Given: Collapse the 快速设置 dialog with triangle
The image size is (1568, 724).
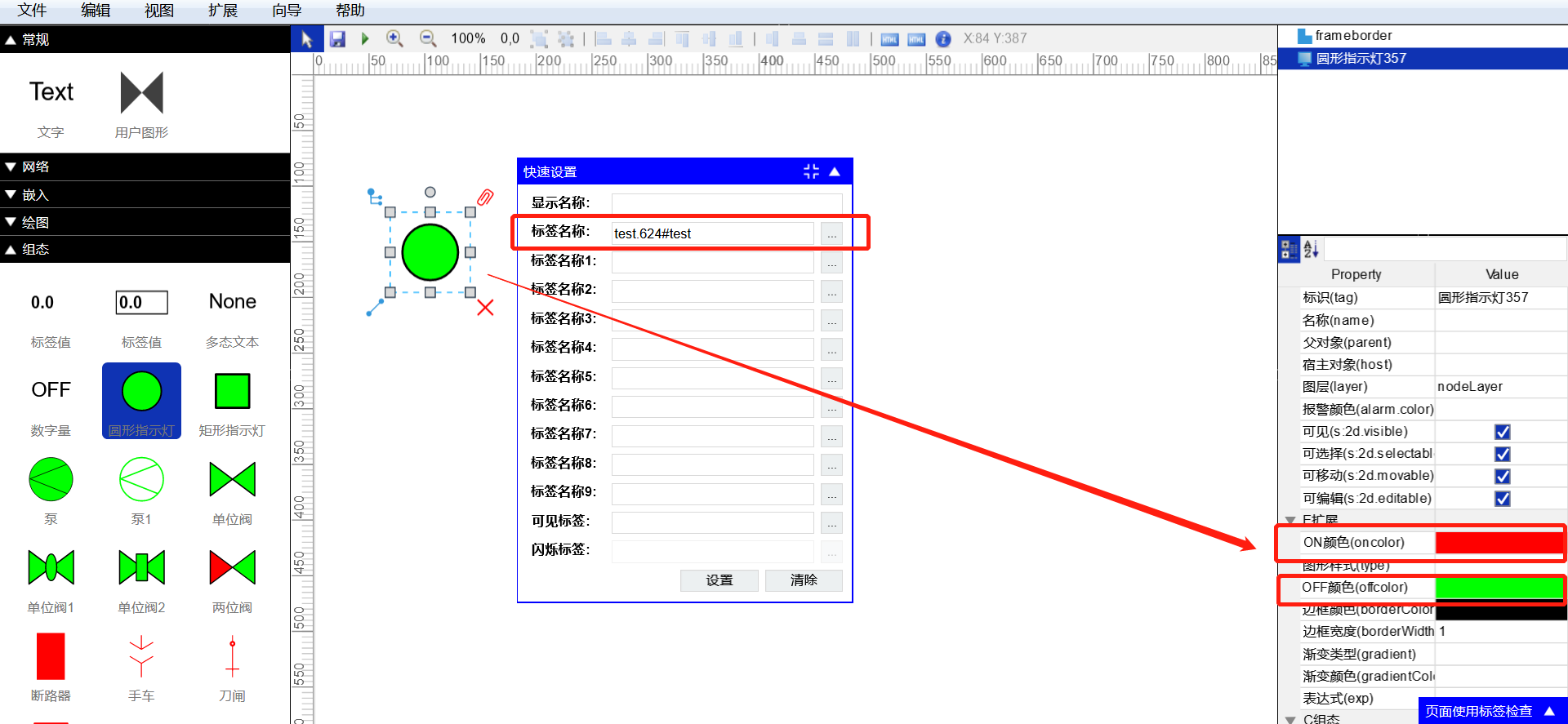Looking at the screenshot, I should (835, 171).
